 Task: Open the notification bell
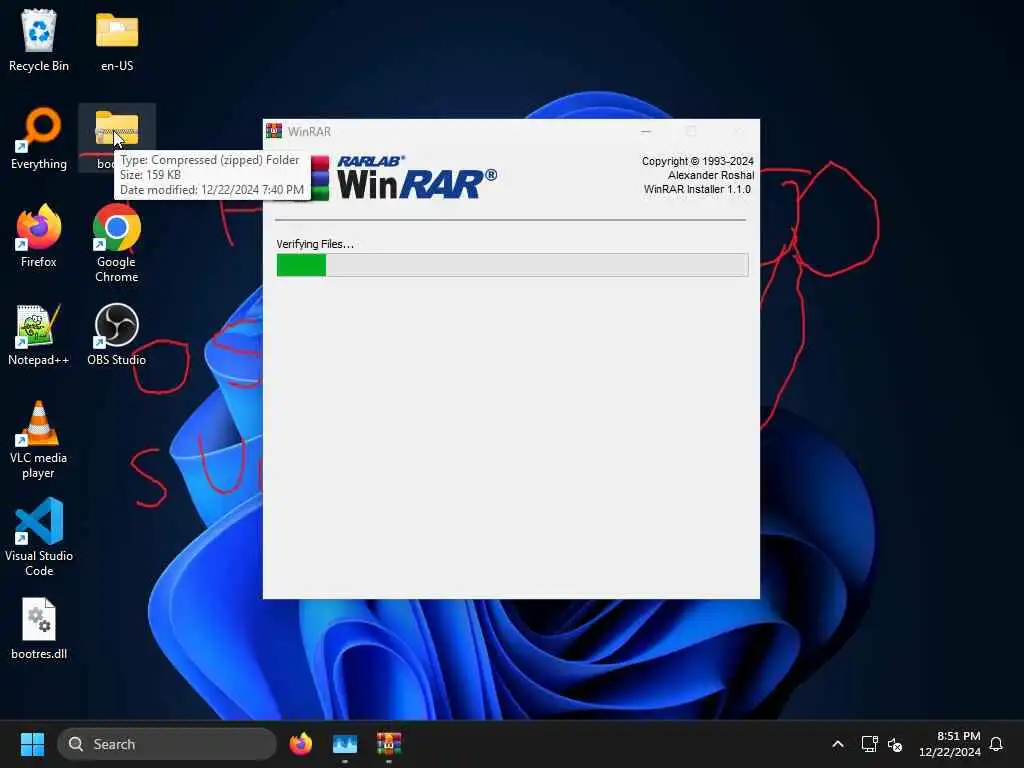click(x=996, y=744)
